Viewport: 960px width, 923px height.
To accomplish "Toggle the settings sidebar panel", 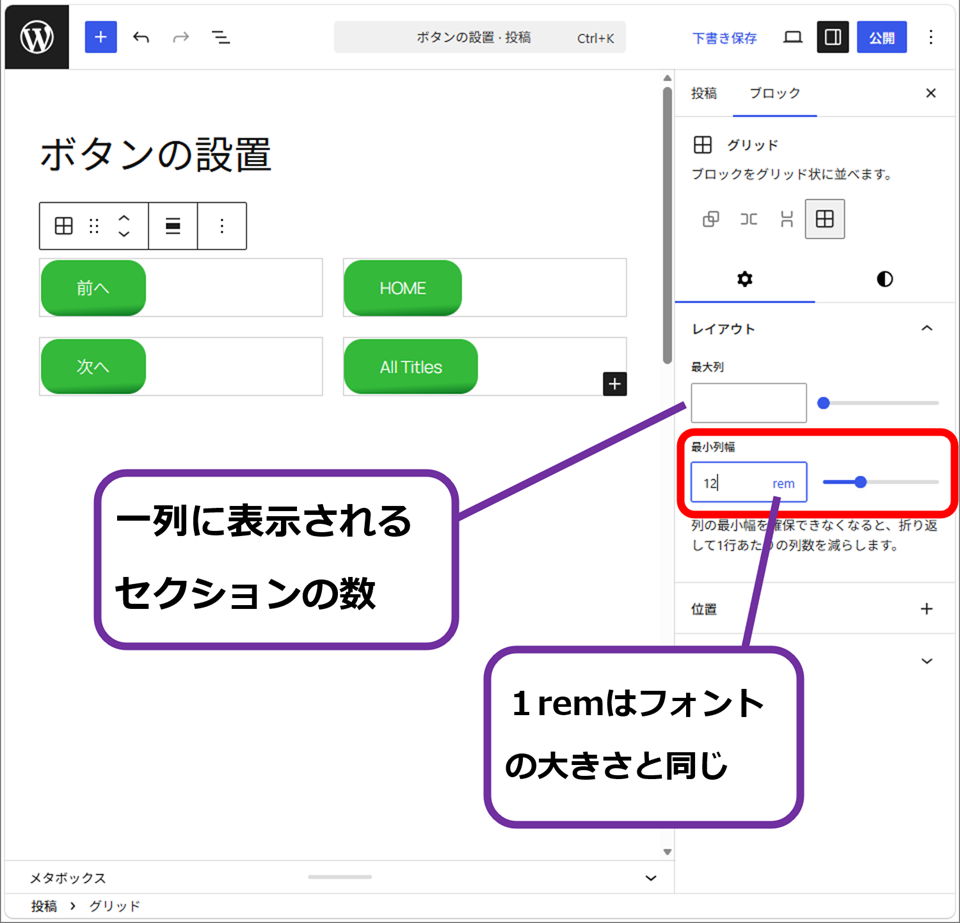I will [833, 37].
